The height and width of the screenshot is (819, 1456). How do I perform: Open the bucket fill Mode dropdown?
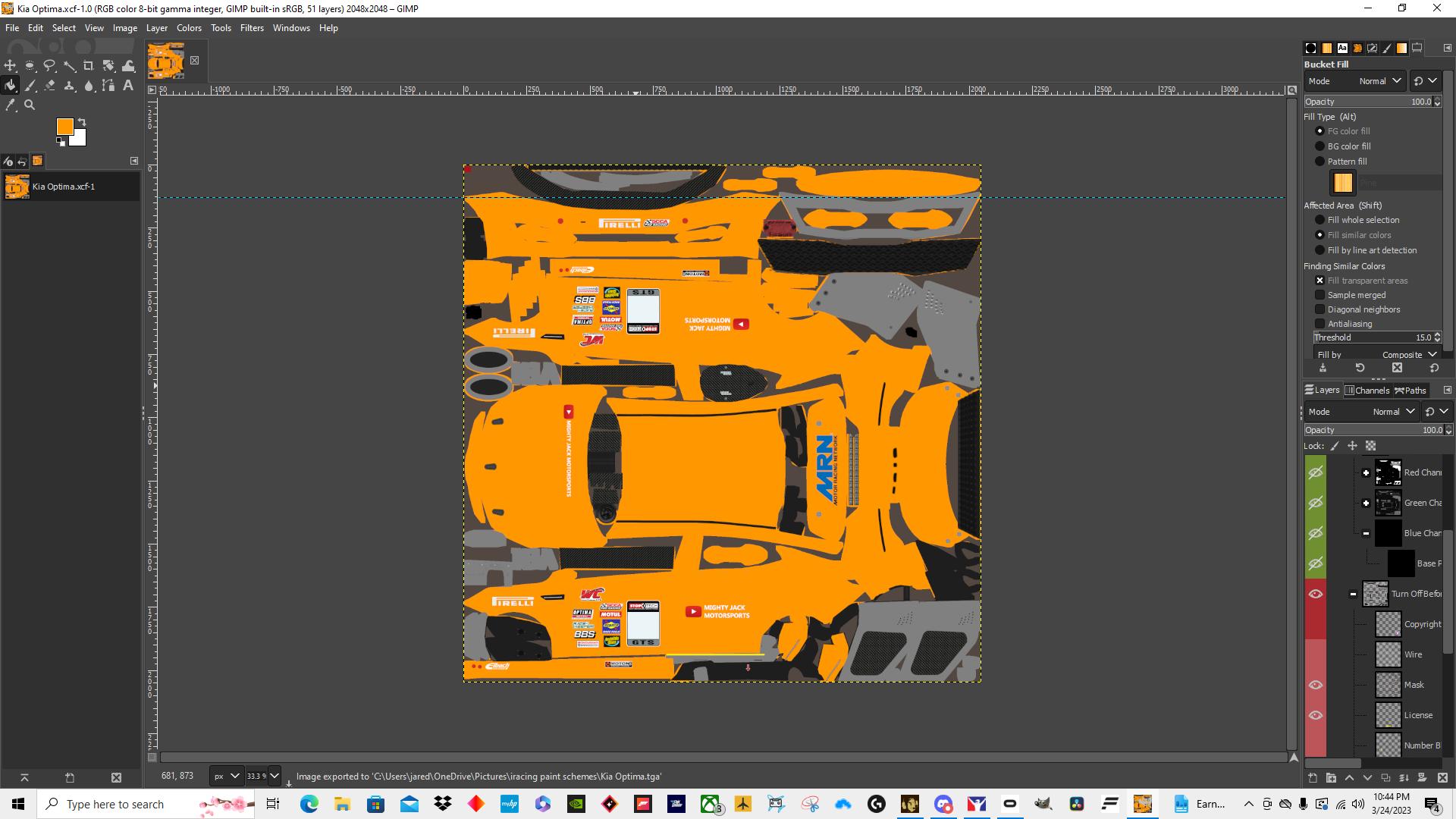point(1382,81)
